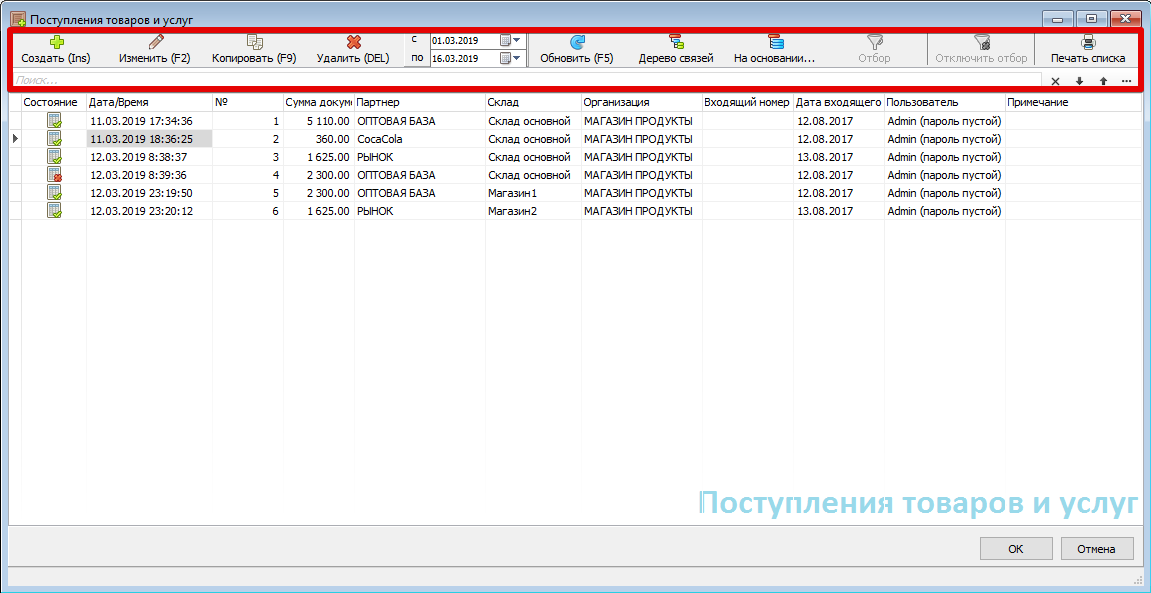This screenshot has width=1151, height=593.
Task: Click the Склад основной cell in row 2
Action: [534, 139]
